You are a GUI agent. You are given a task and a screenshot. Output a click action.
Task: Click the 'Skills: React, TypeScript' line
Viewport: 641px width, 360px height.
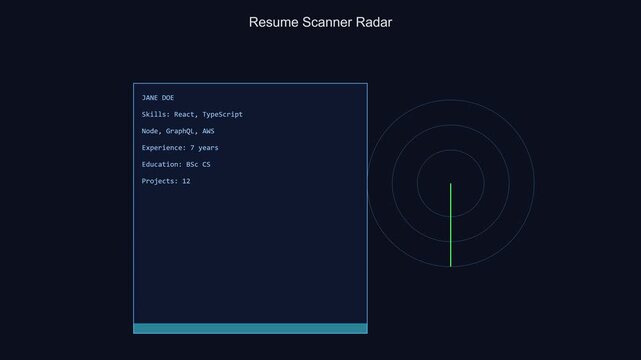[x=192, y=114]
